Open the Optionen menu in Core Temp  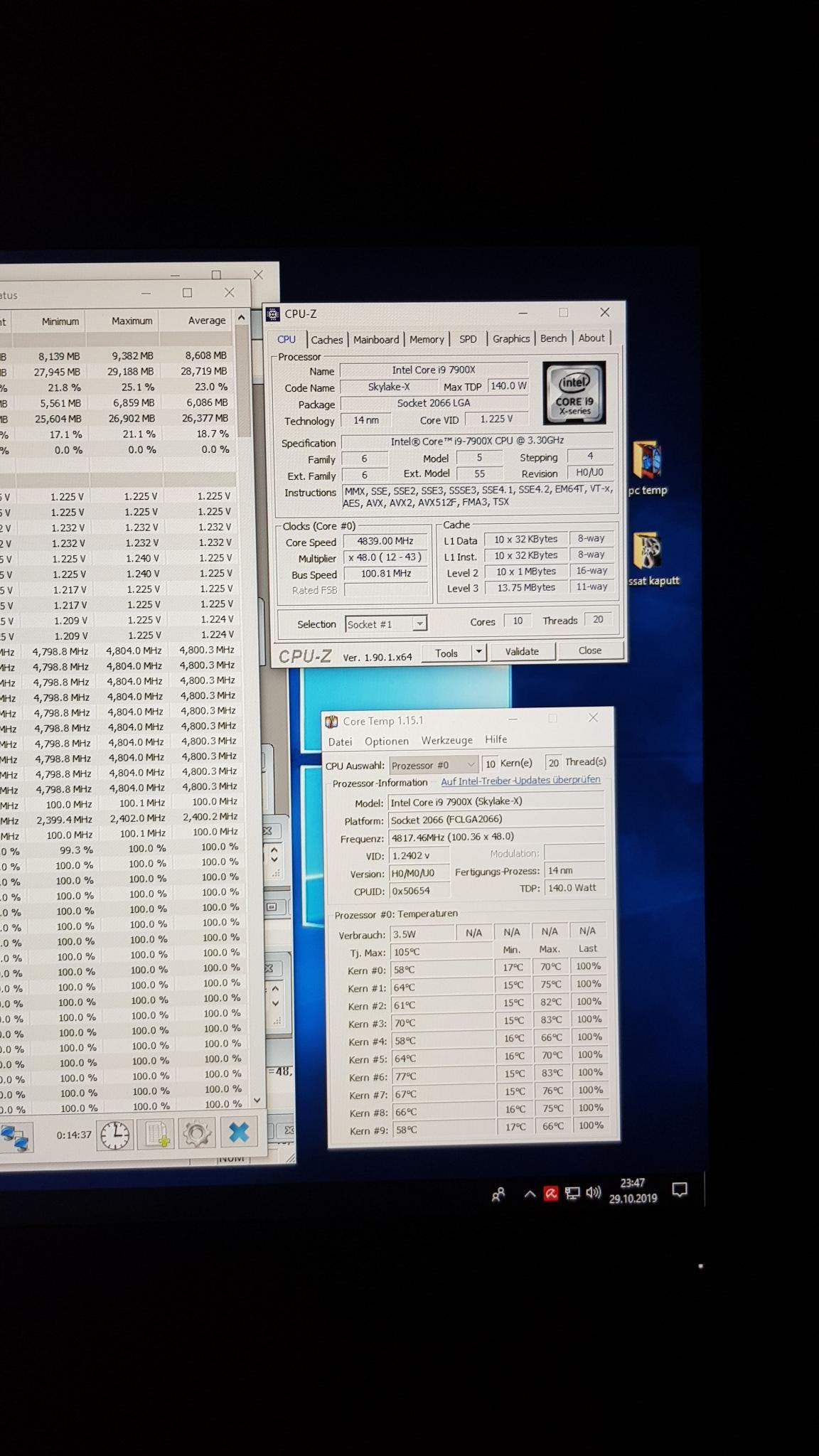point(387,741)
